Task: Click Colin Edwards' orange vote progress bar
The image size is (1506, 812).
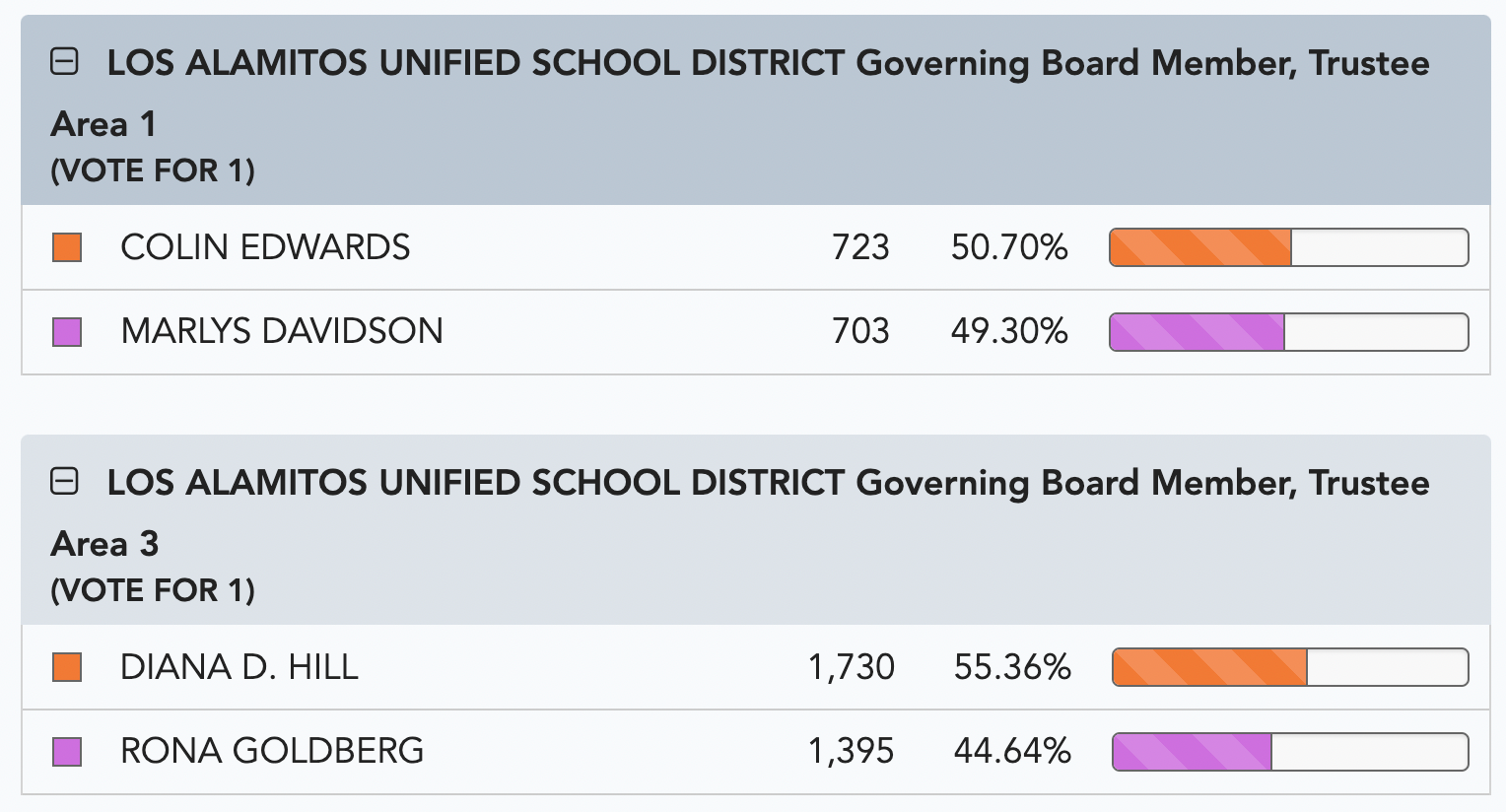Action: [1289, 247]
